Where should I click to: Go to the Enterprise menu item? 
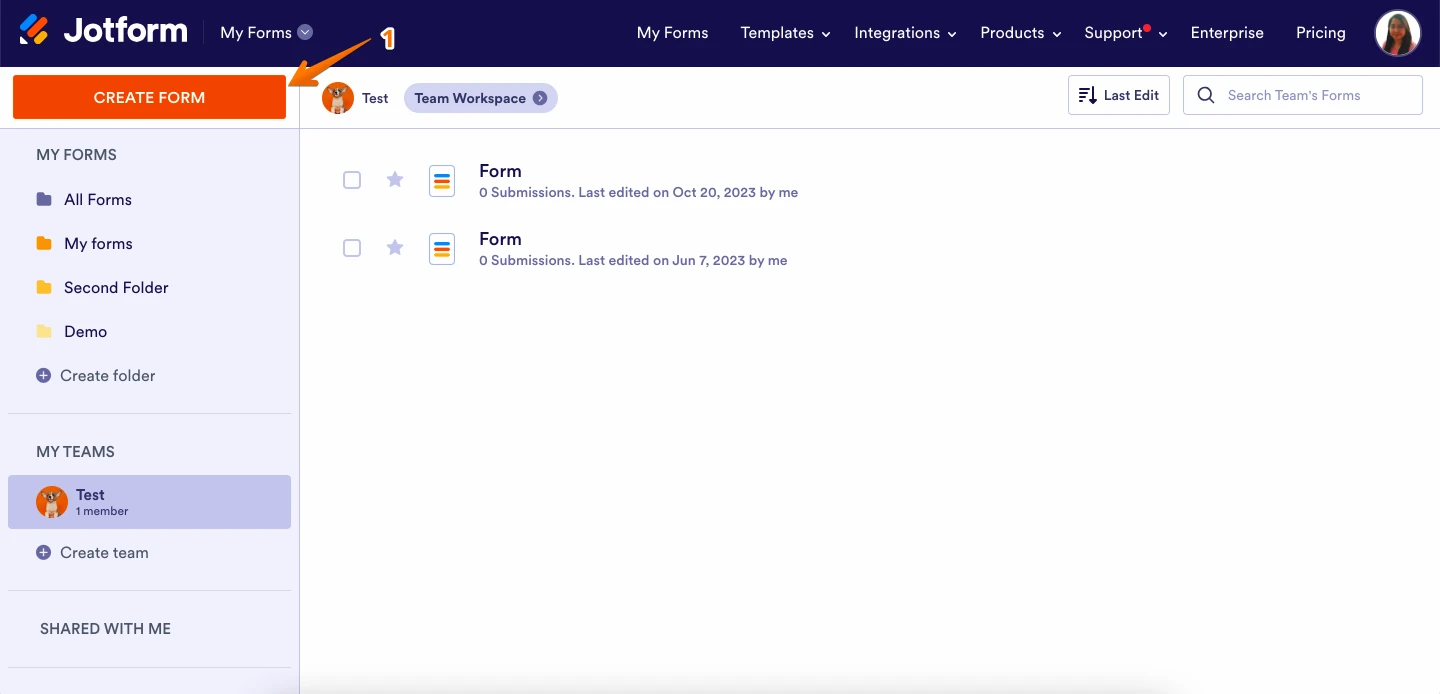[1227, 33]
